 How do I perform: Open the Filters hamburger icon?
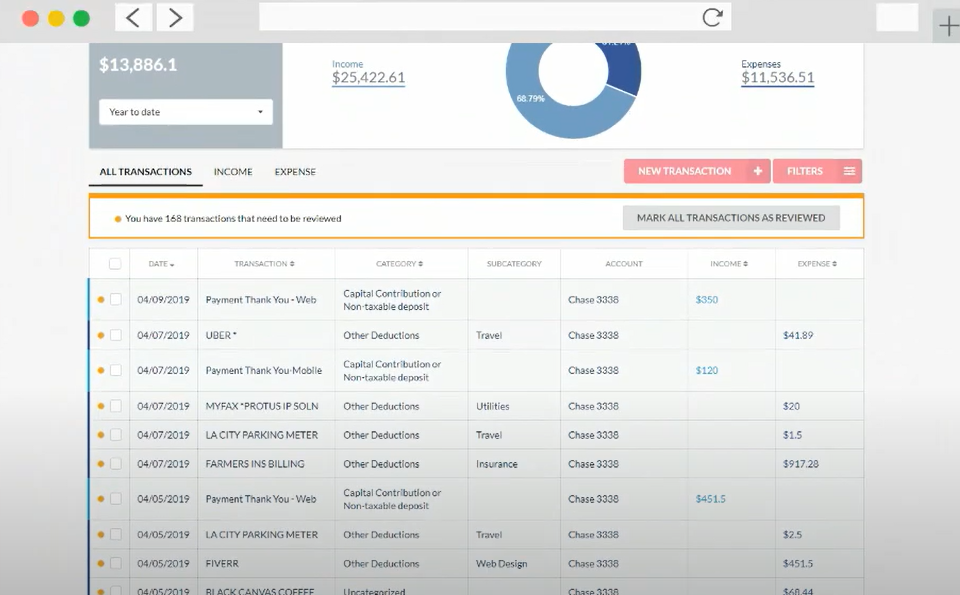(x=848, y=170)
